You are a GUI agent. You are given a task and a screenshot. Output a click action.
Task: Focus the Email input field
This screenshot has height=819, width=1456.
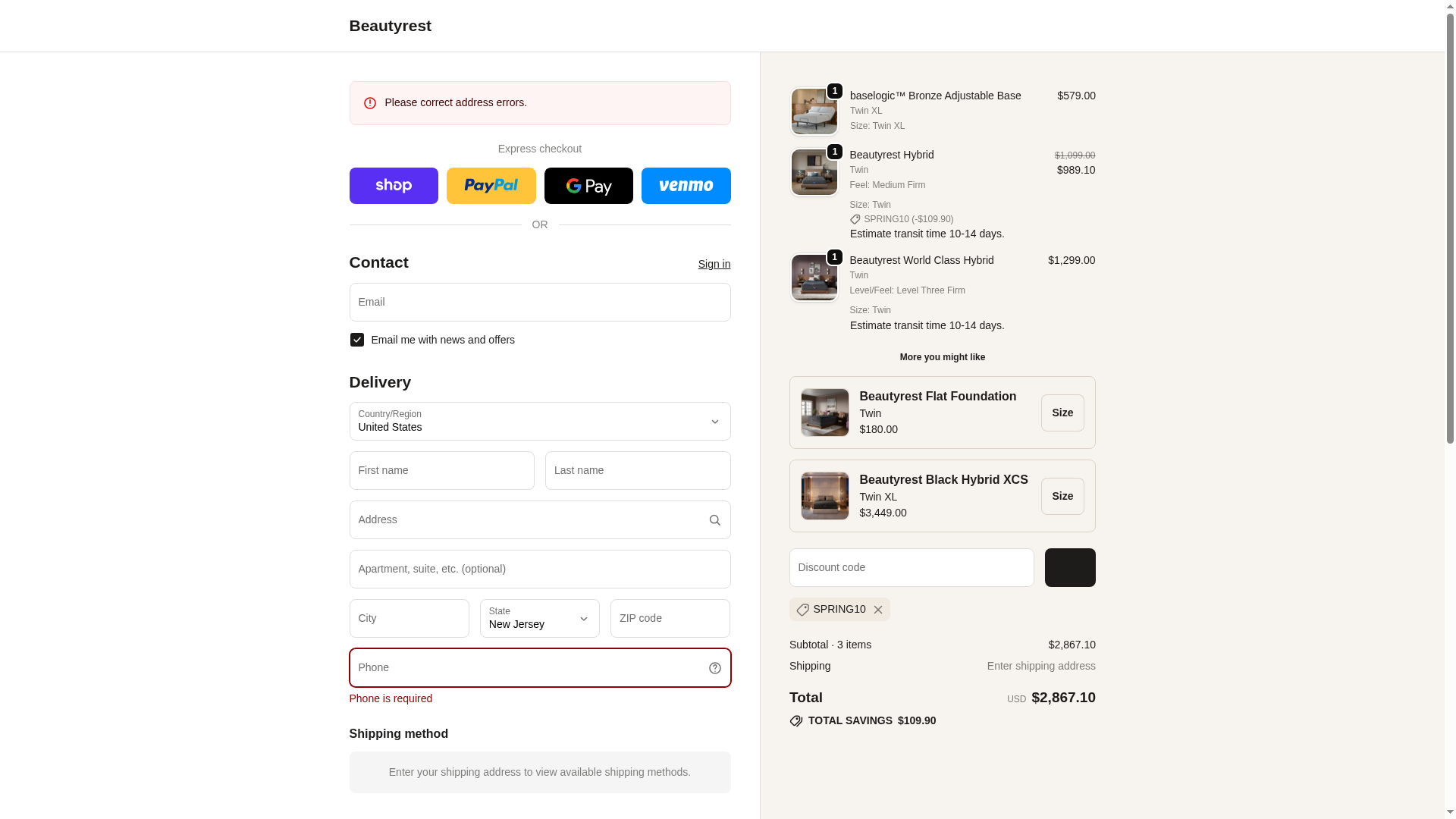tap(539, 303)
